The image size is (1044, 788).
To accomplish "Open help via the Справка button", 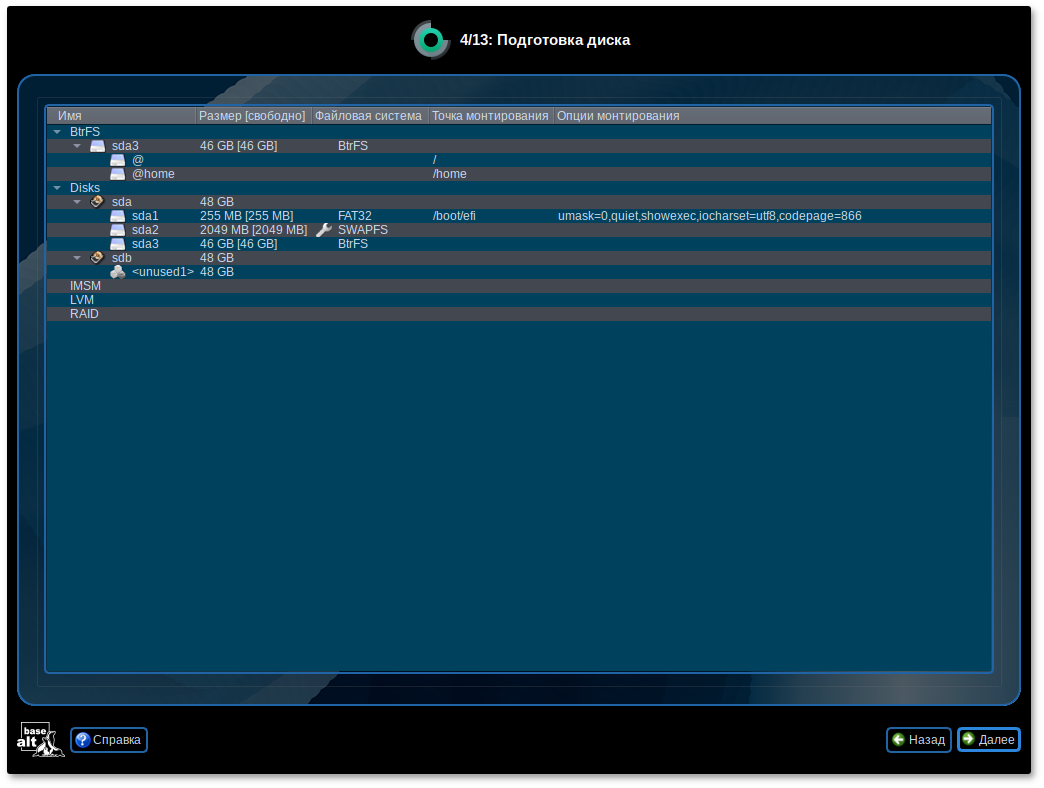I will [x=108, y=740].
